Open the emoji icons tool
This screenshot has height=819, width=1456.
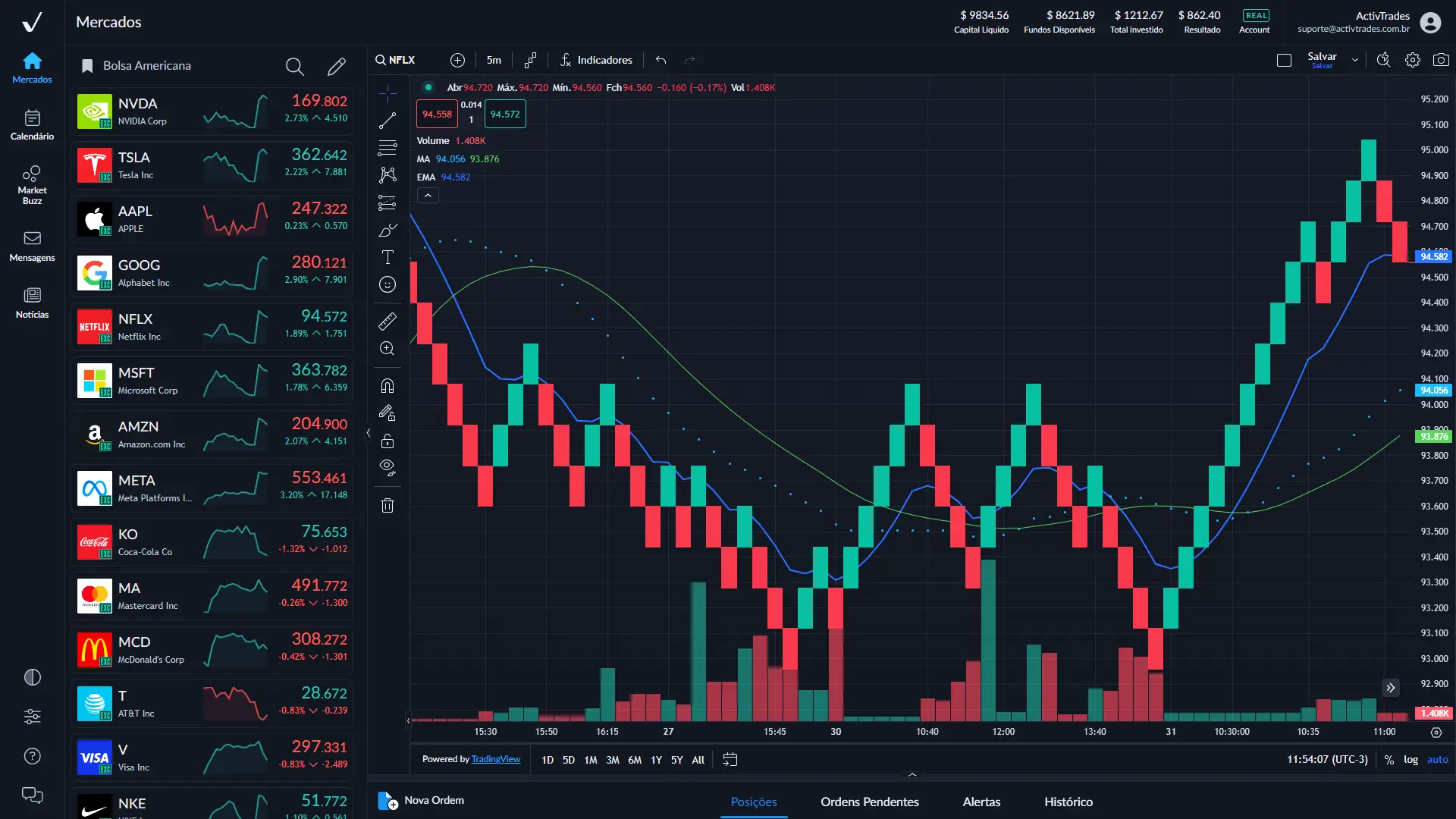tap(388, 284)
